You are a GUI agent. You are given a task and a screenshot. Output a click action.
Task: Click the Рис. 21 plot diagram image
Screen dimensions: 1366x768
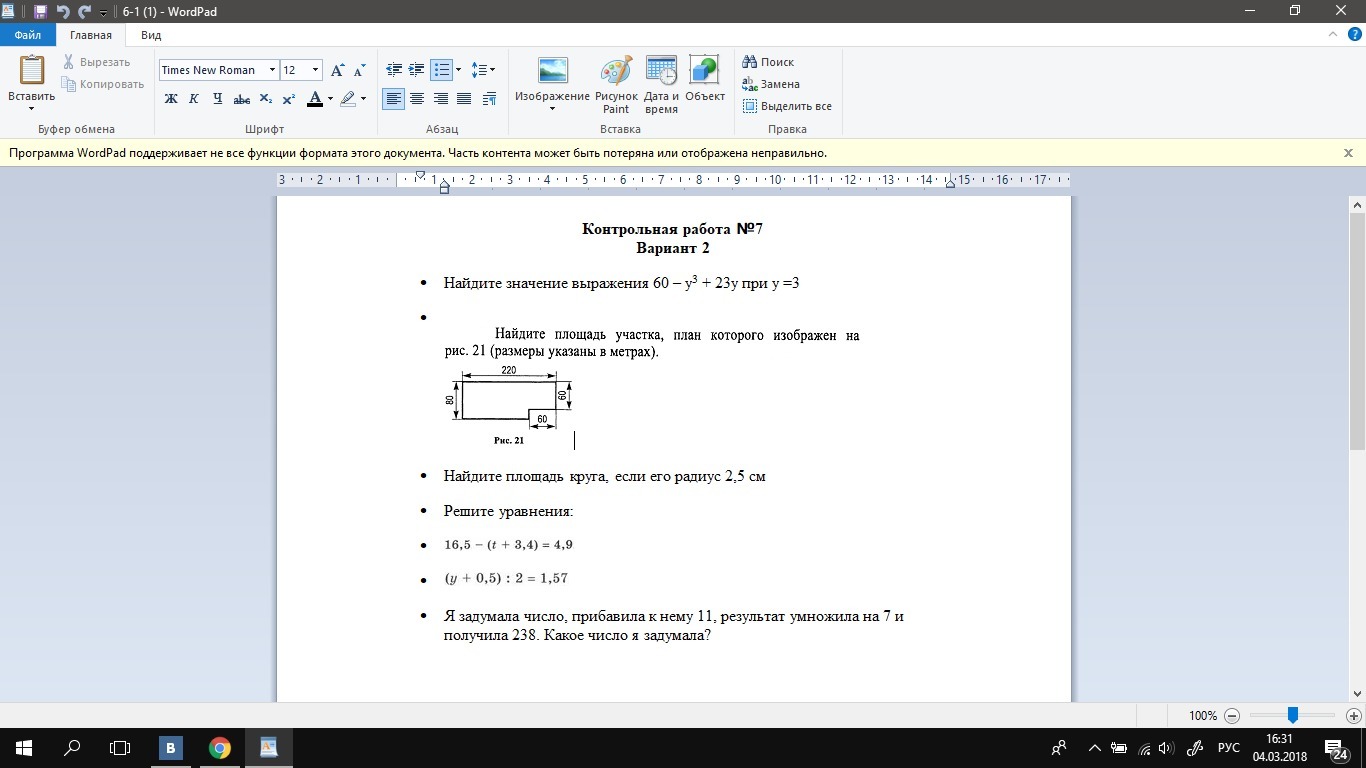pyautogui.click(x=510, y=405)
